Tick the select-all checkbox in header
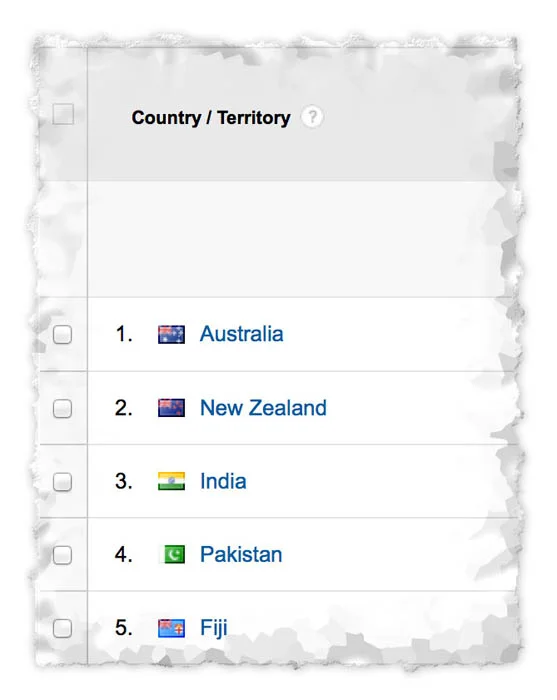Viewport: 557px width, 700px height. 63,114
